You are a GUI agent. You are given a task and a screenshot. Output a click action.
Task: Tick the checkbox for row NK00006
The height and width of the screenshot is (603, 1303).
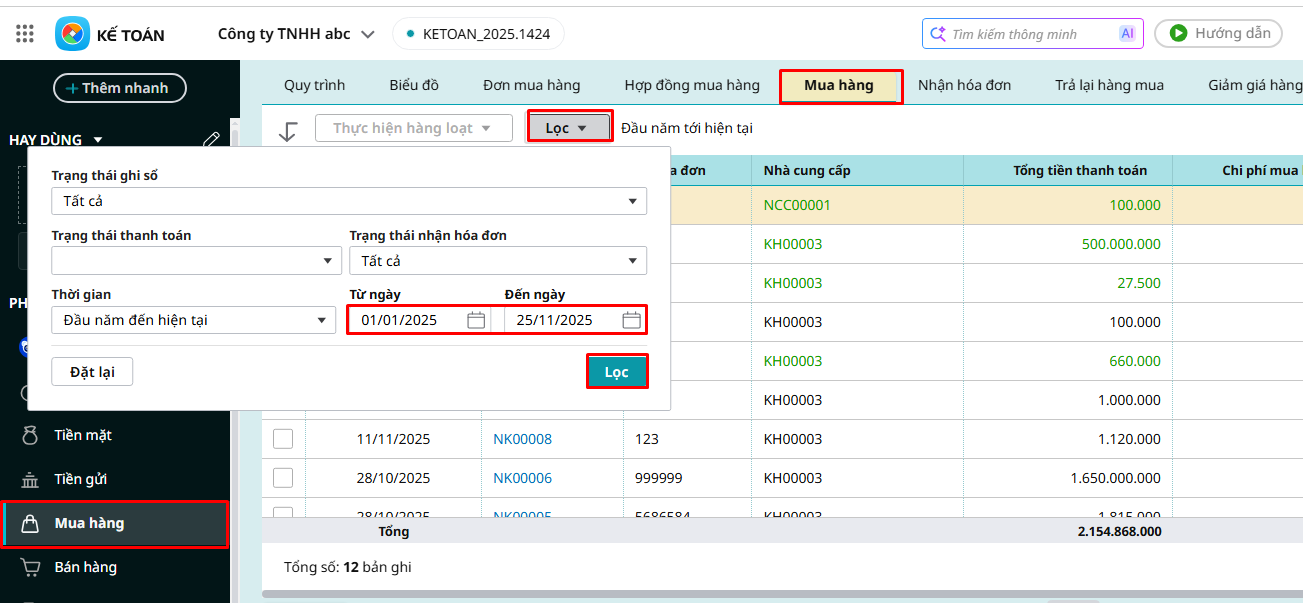point(283,478)
